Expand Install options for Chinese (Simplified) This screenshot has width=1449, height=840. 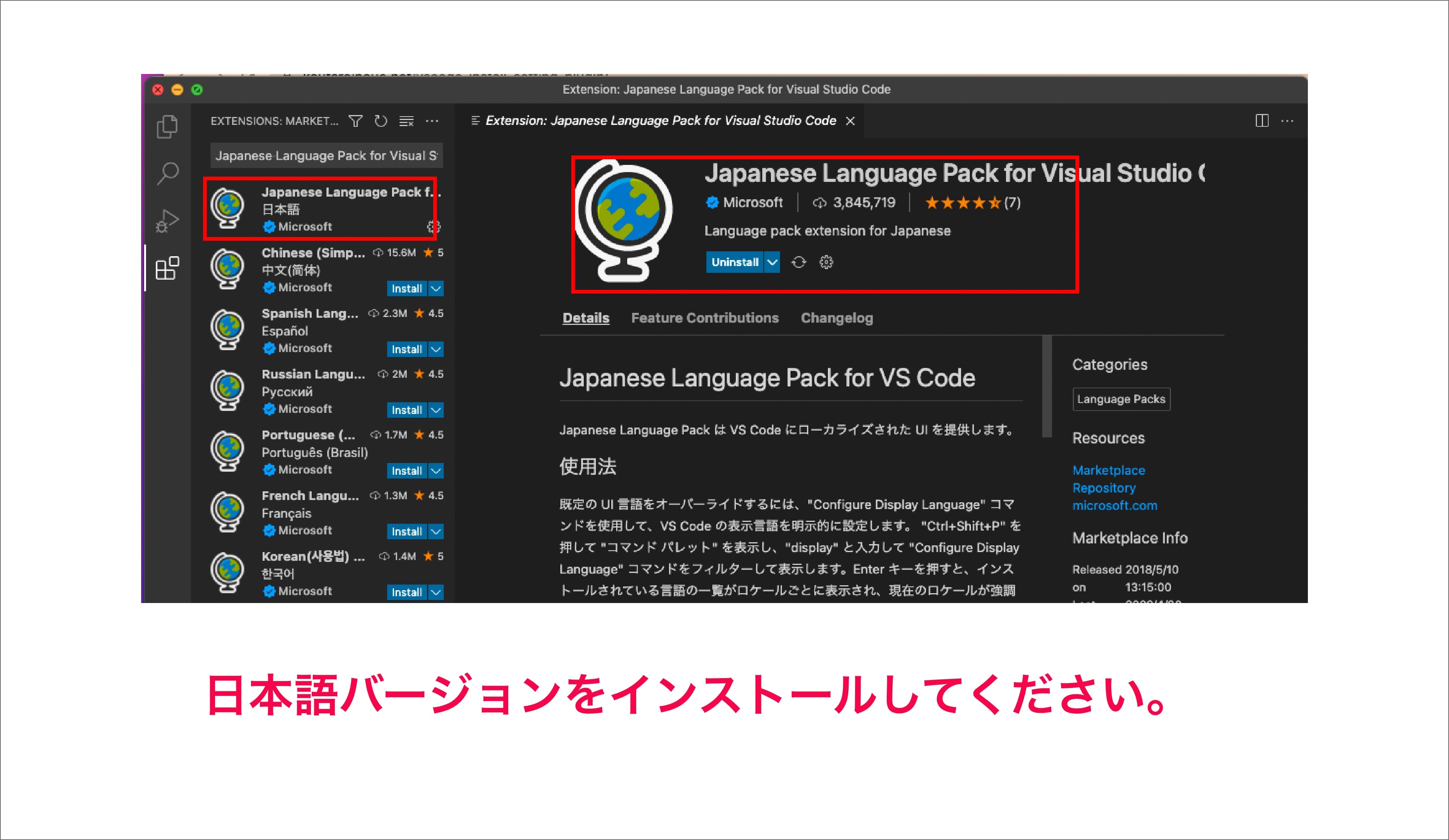click(436, 289)
